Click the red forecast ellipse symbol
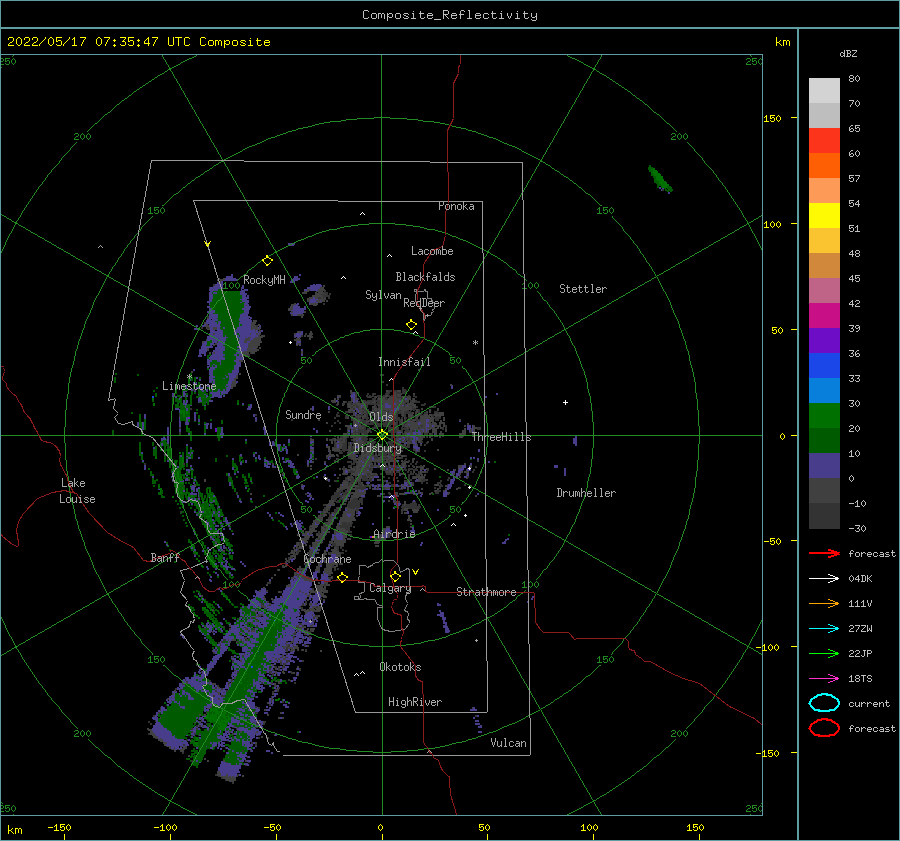 coord(824,728)
